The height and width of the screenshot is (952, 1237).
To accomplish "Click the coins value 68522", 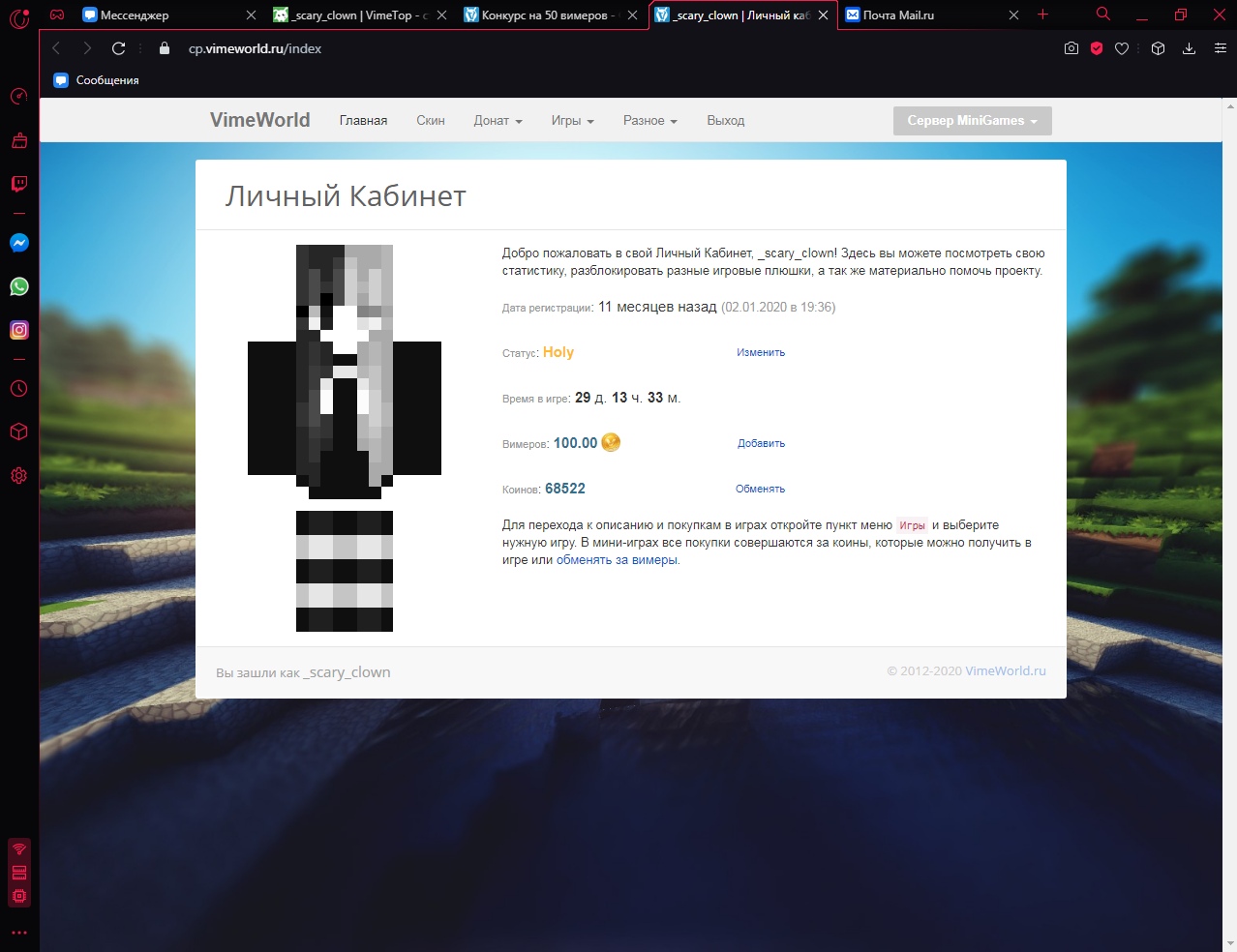I will click(x=565, y=489).
